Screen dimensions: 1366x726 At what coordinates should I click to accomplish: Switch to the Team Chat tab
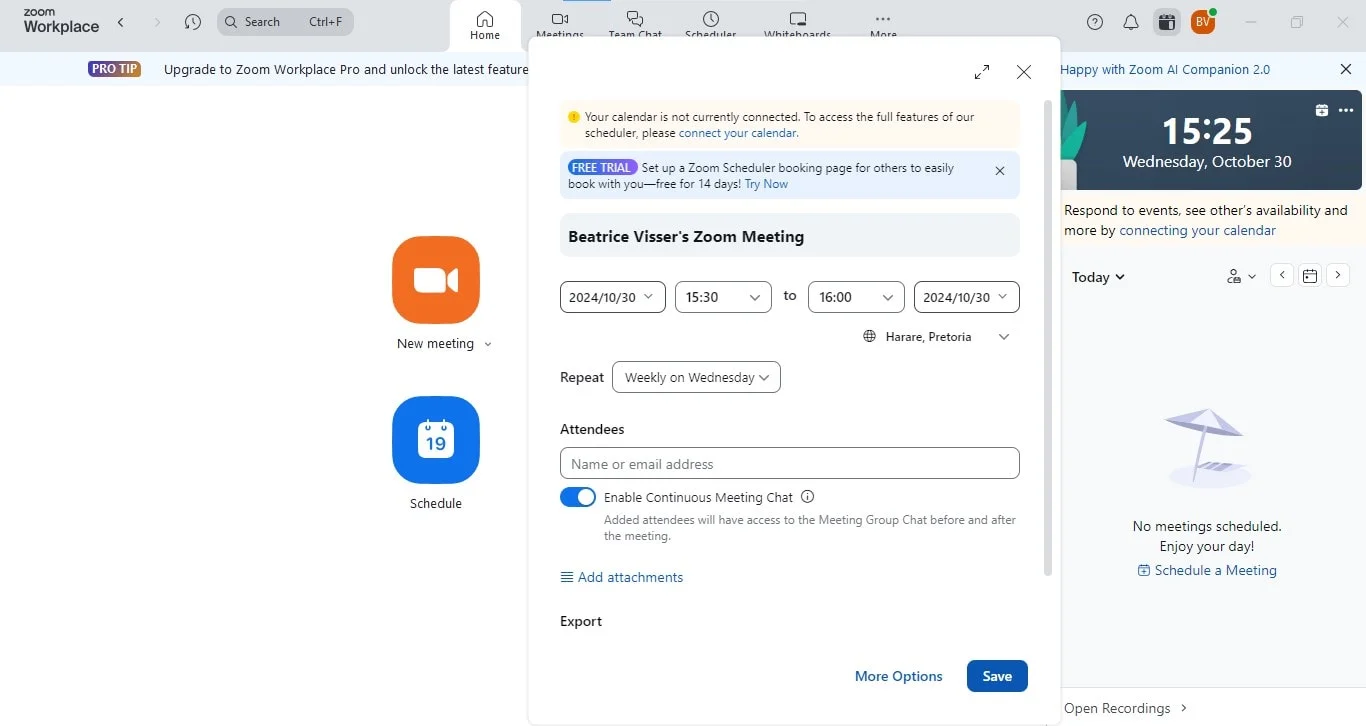pyautogui.click(x=635, y=26)
